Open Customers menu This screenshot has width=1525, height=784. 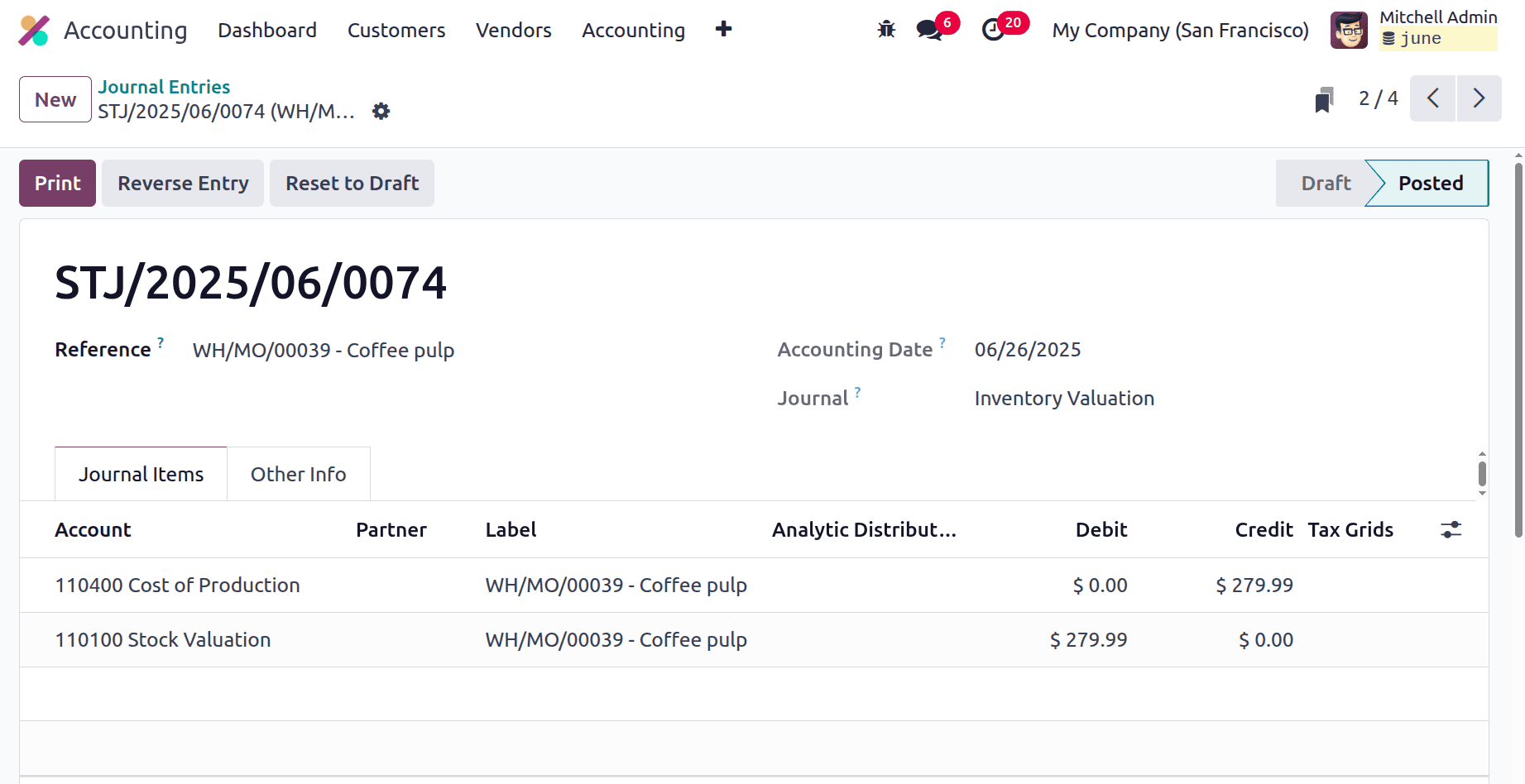pyautogui.click(x=396, y=31)
